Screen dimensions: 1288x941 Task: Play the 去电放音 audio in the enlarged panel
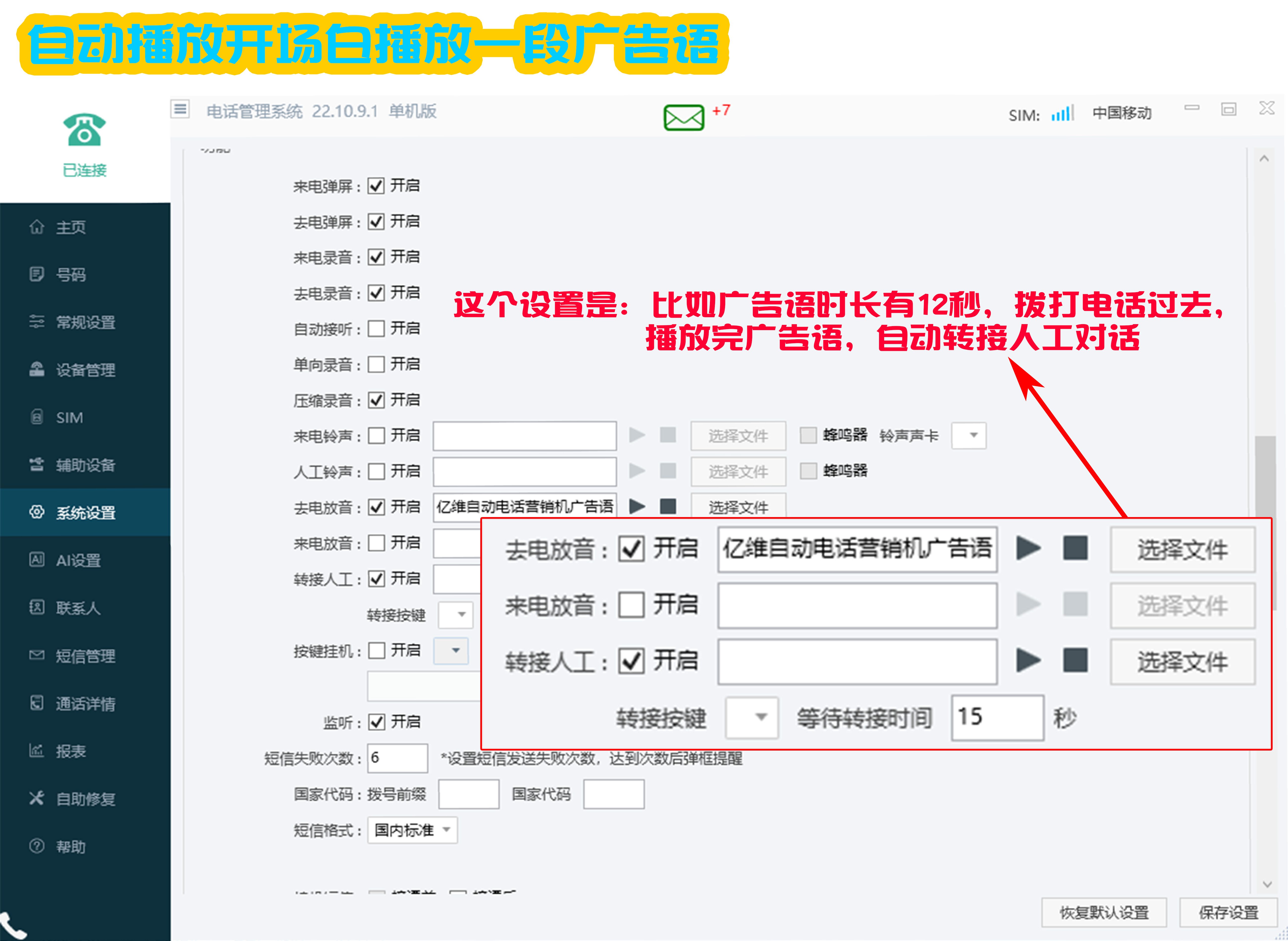[1028, 548]
